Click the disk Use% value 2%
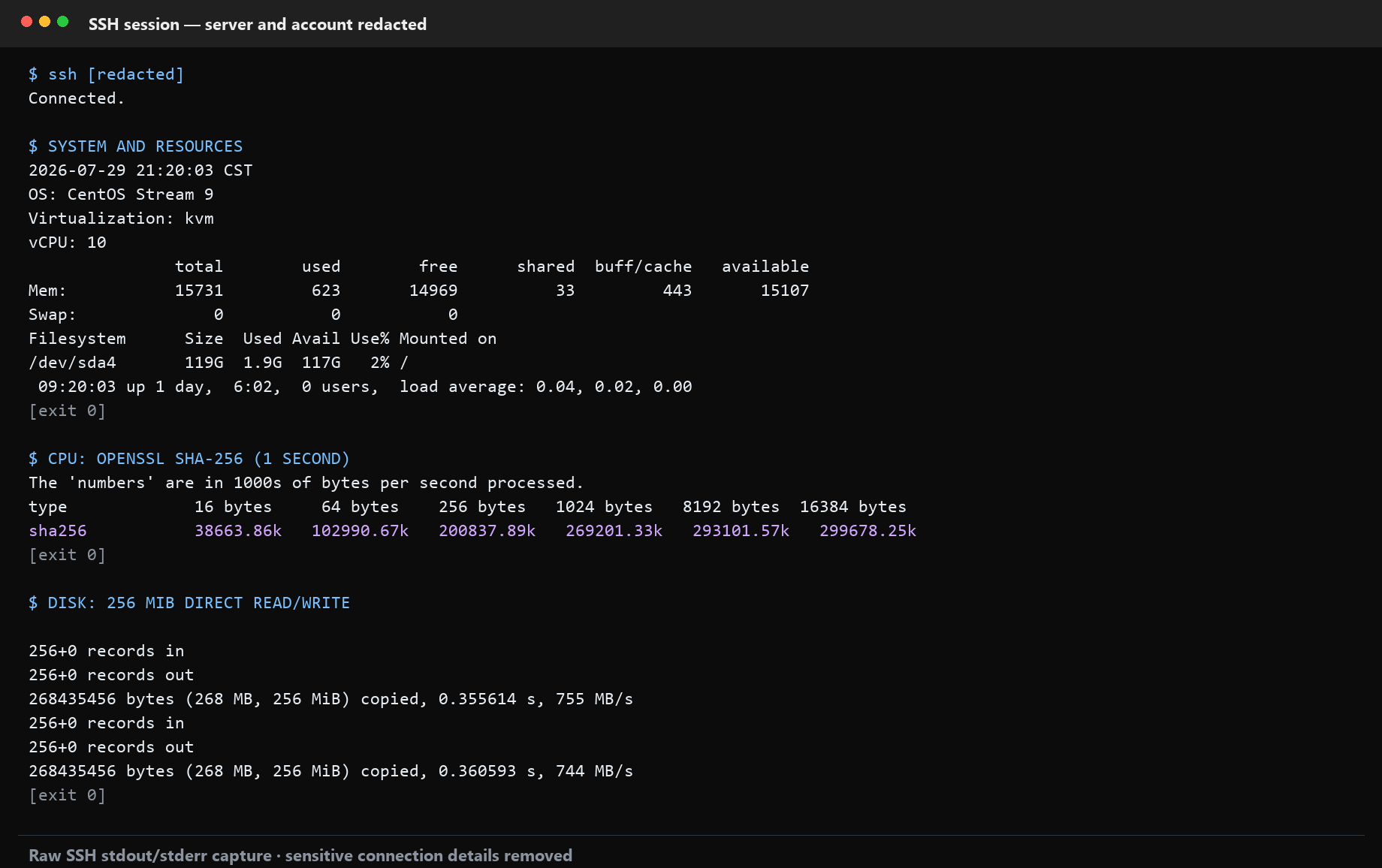Image resolution: width=1382 pixels, height=868 pixels. click(x=380, y=363)
